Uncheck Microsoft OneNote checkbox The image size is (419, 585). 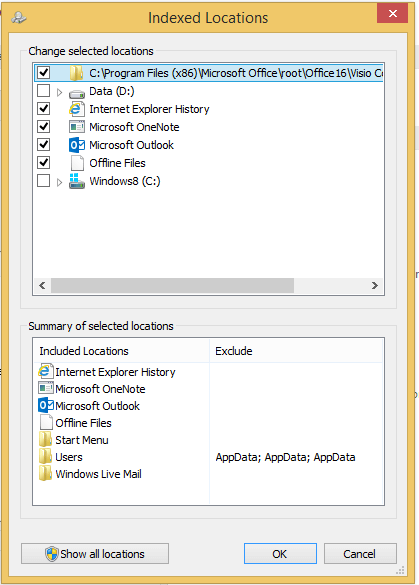coord(44,126)
